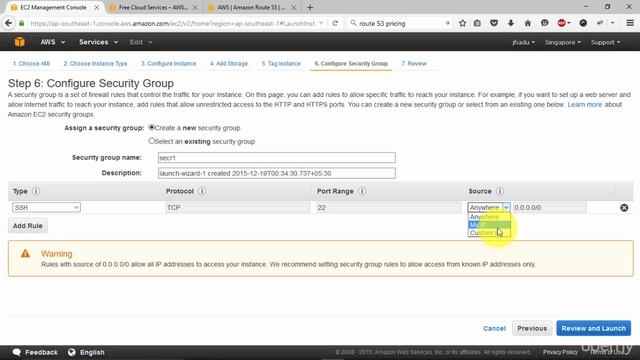Image resolution: width=640 pixels, height=360 pixels.
Task: Click the Feedback speech bubble icon
Action: 17,352
